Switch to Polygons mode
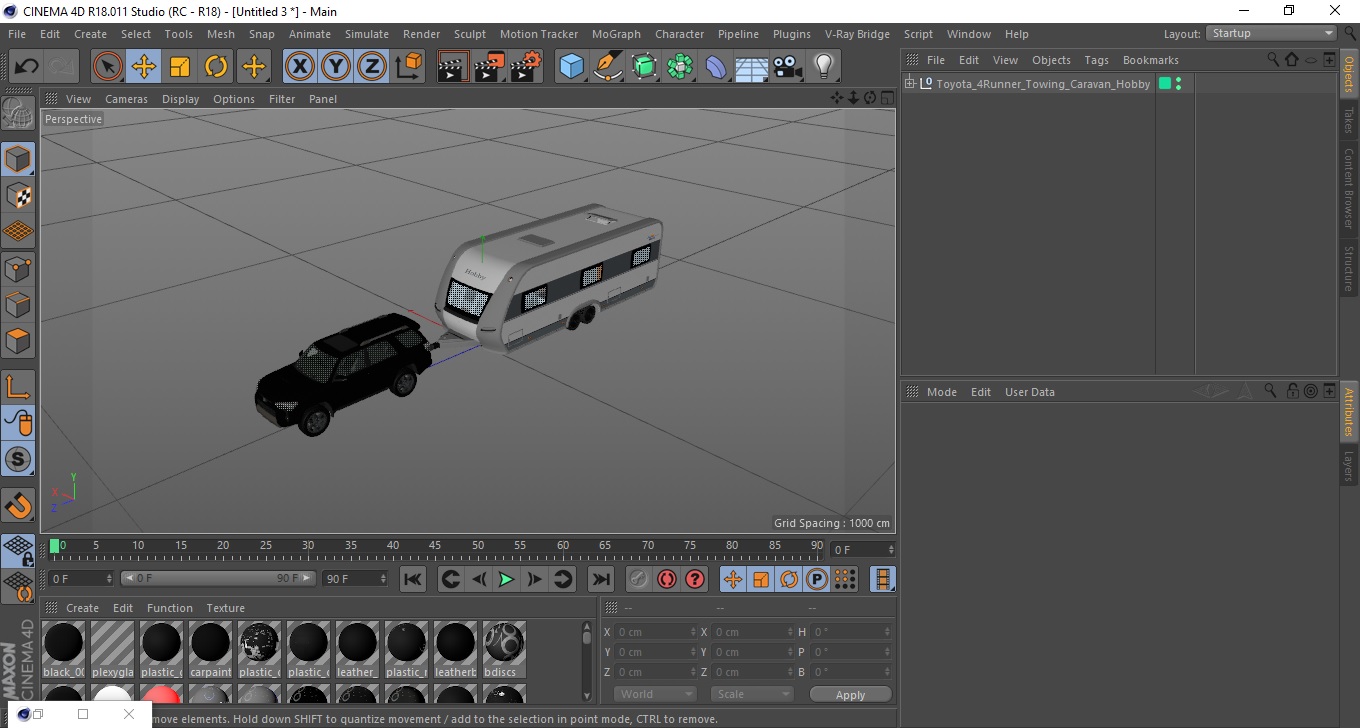Viewport: 1360px width, 728px height. click(x=18, y=340)
